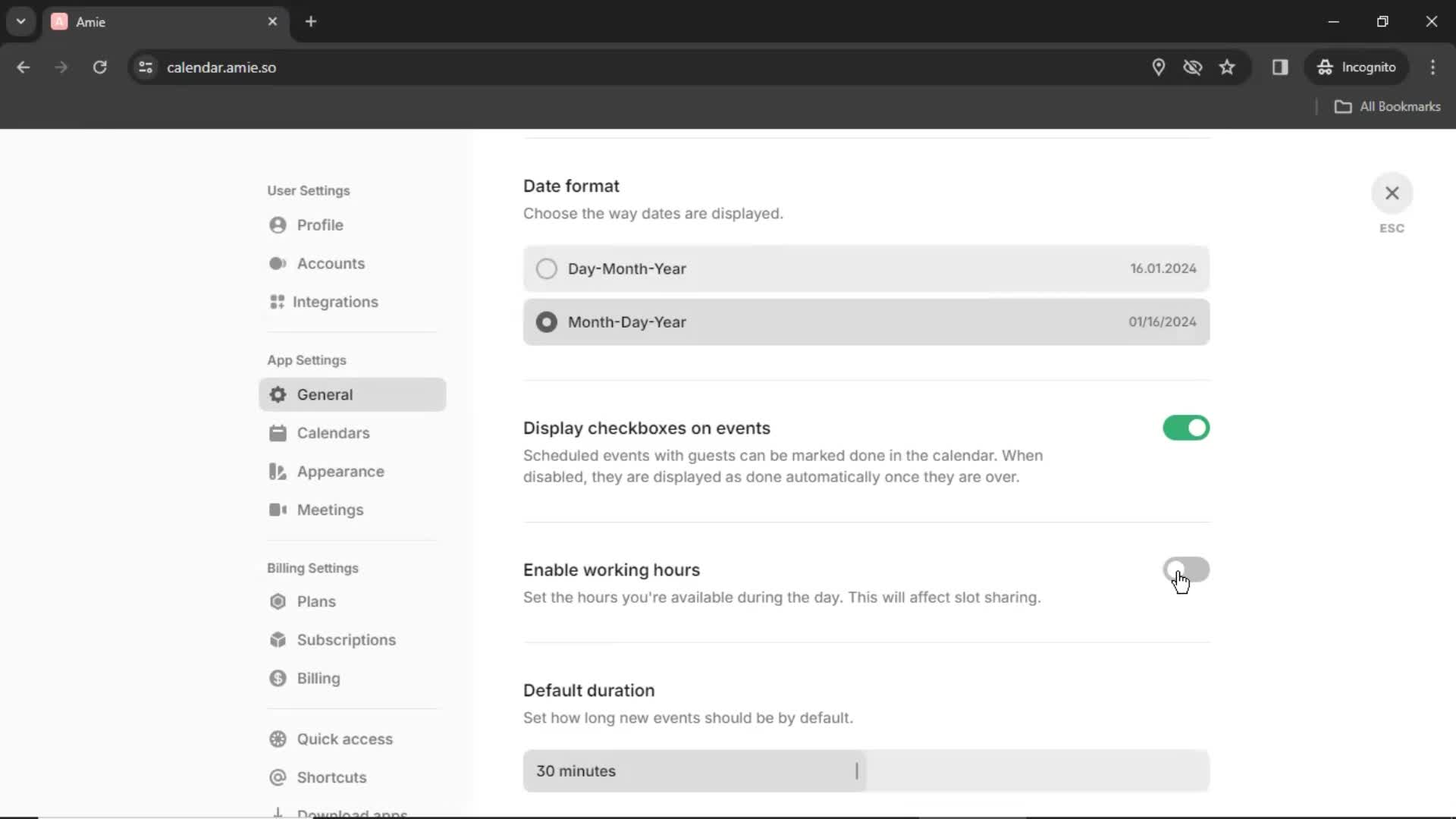Image resolution: width=1456 pixels, height=819 pixels.
Task: Select Month-Day-Year date format
Action: [x=547, y=322]
